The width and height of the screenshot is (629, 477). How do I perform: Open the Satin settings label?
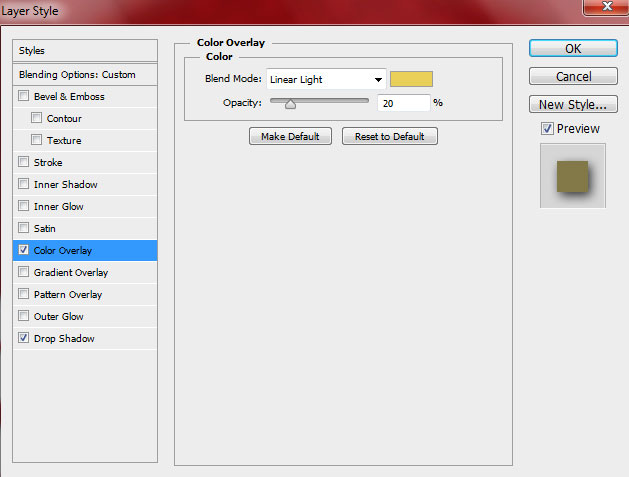[45, 229]
